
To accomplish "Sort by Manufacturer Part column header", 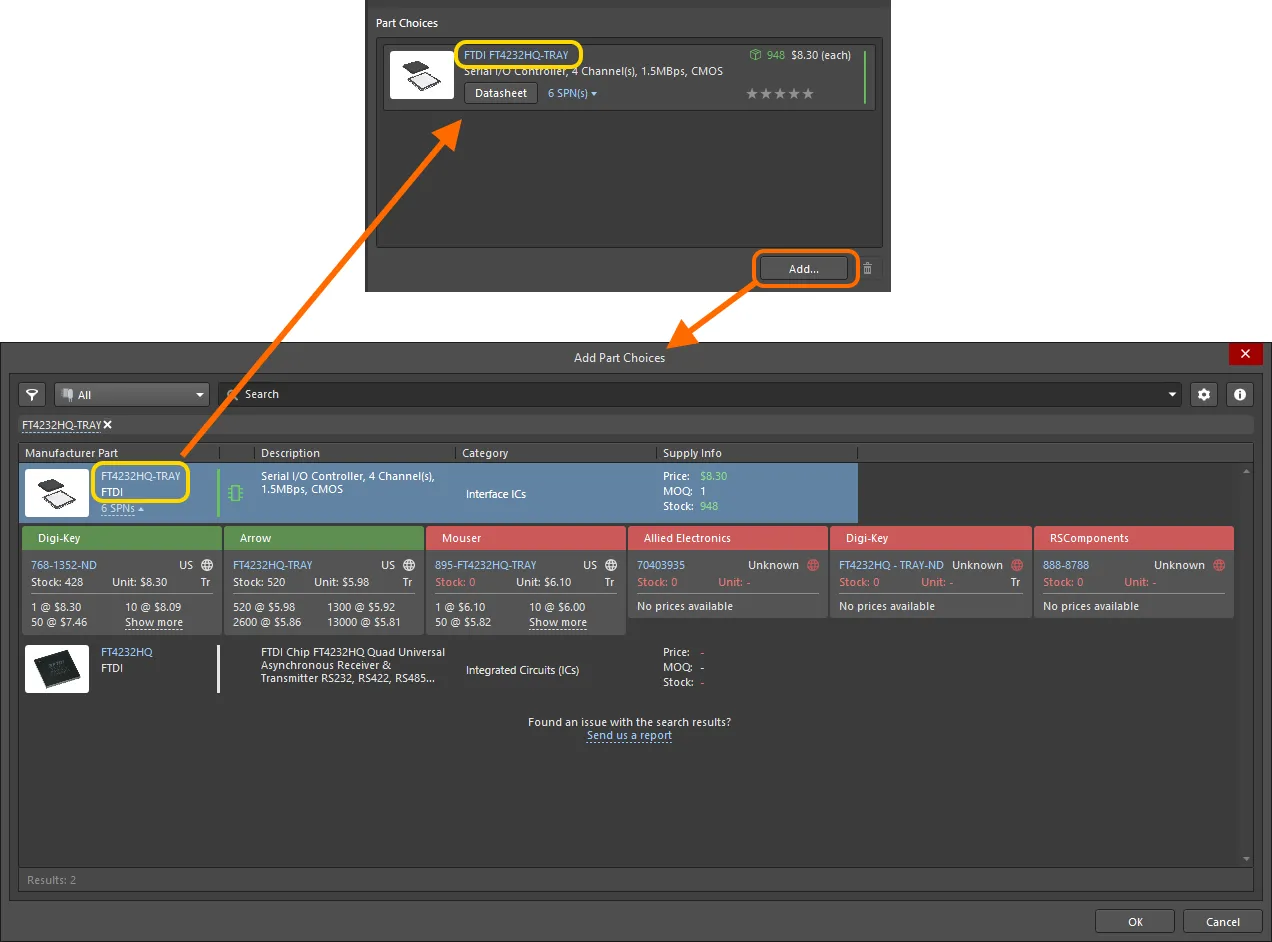I will coord(118,453).
